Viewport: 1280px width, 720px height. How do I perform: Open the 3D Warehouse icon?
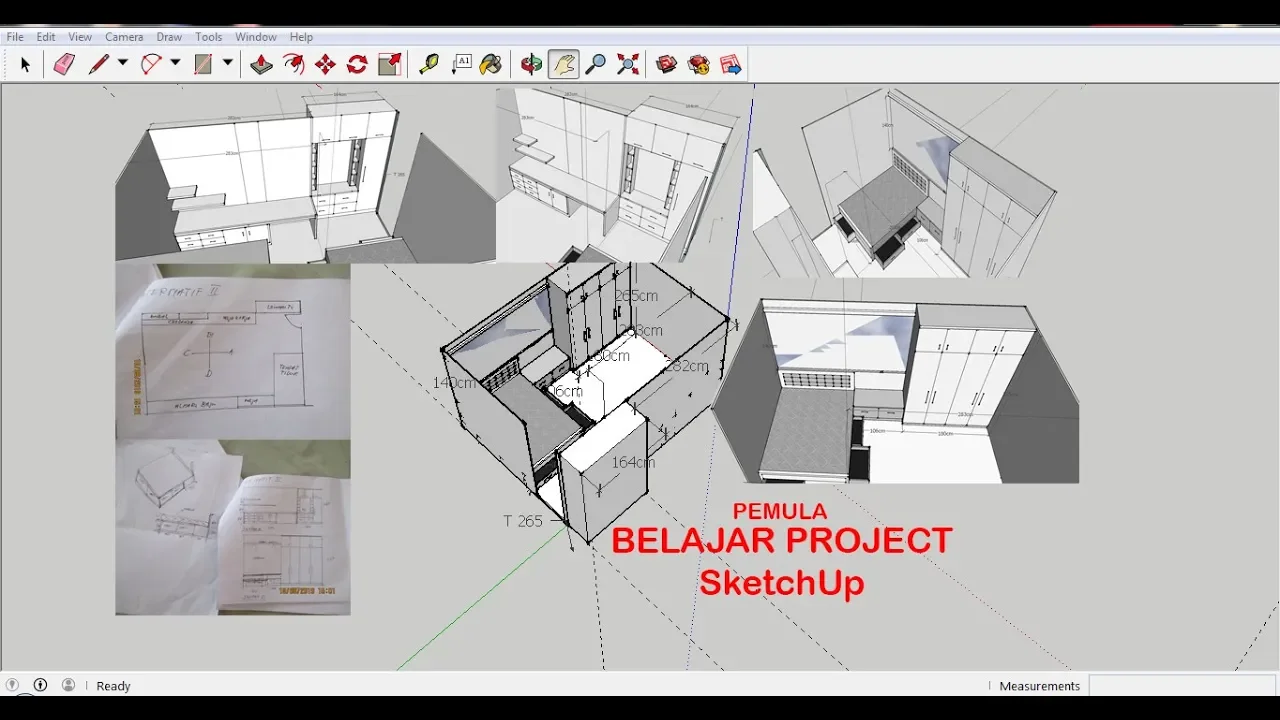click(667, 65)
